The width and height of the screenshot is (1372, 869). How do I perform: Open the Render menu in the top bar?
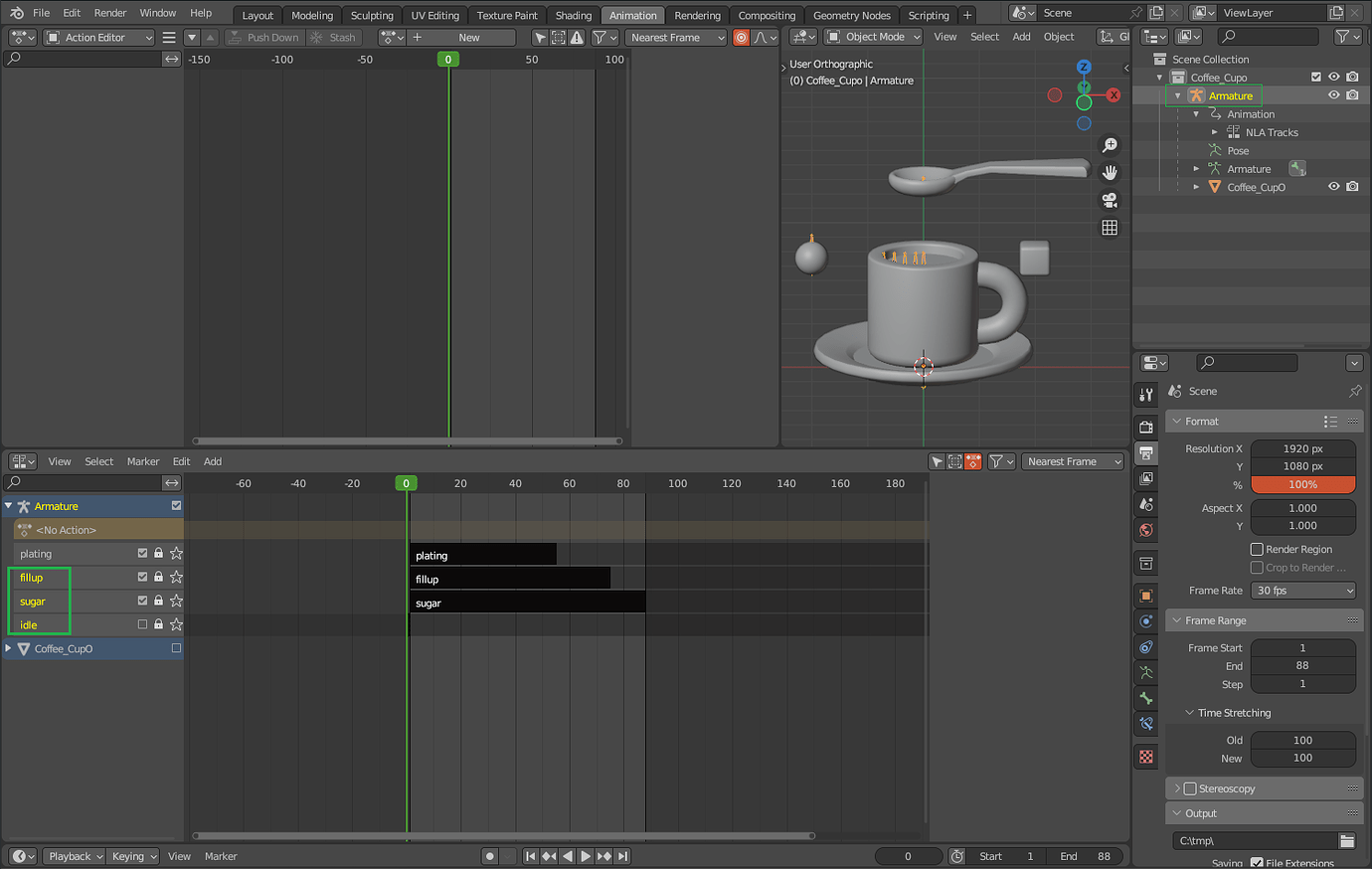click(x=109, y=13)
